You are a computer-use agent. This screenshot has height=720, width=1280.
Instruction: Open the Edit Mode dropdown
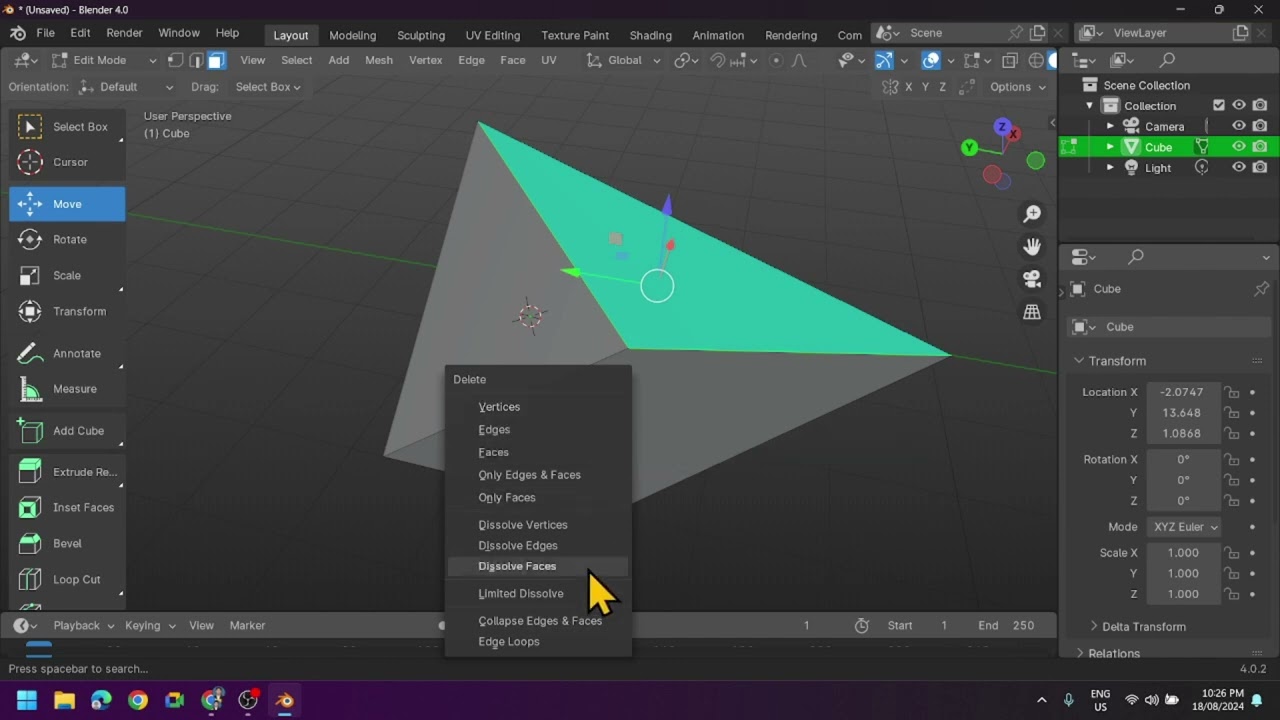(104, 60)
